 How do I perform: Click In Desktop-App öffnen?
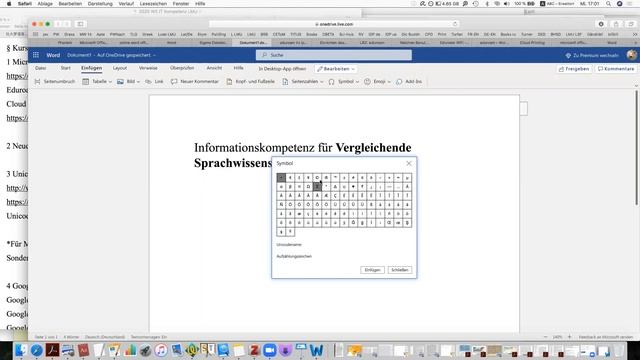pos(282,69)
